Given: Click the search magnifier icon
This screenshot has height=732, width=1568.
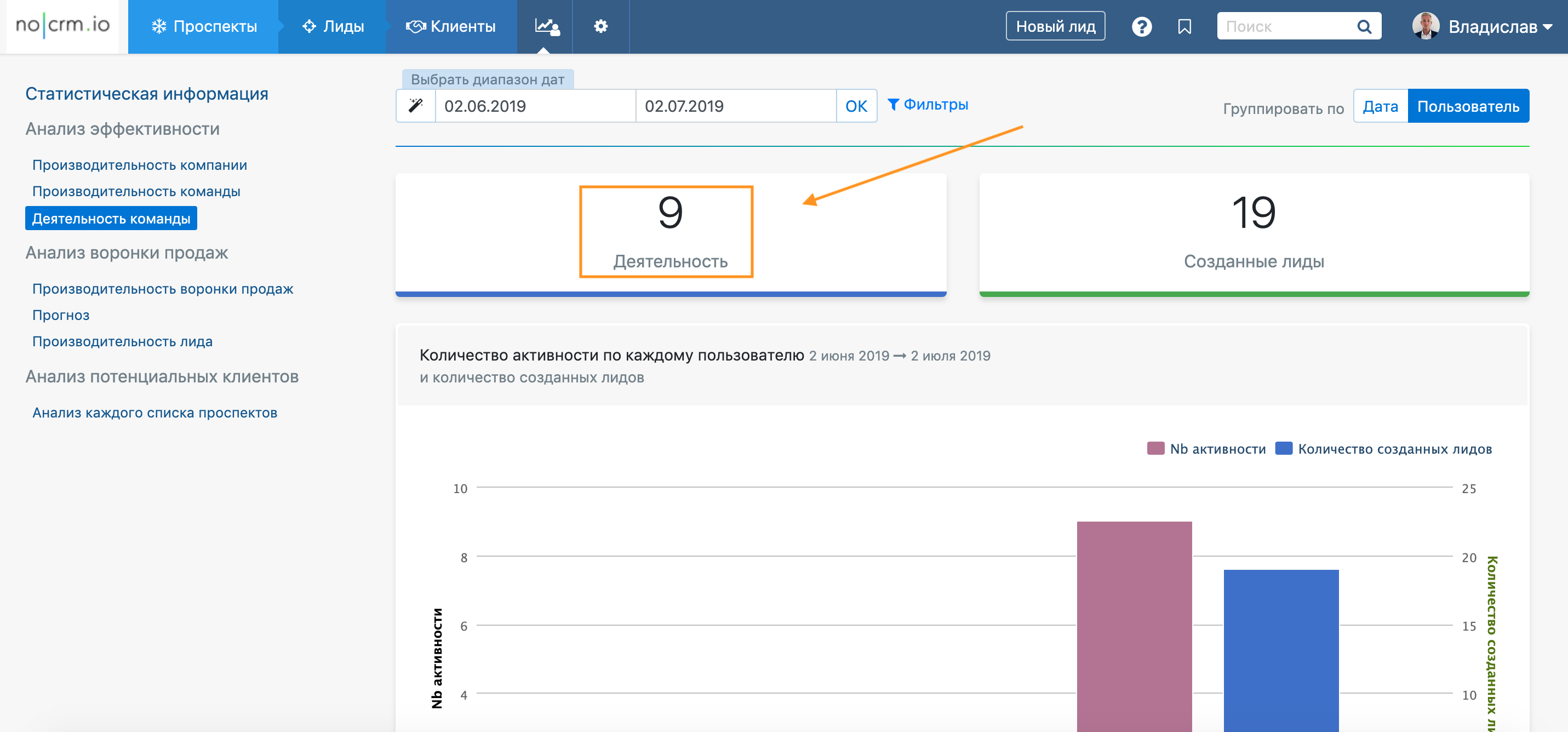Looking at the screenshot, I should coord(1364,27).
